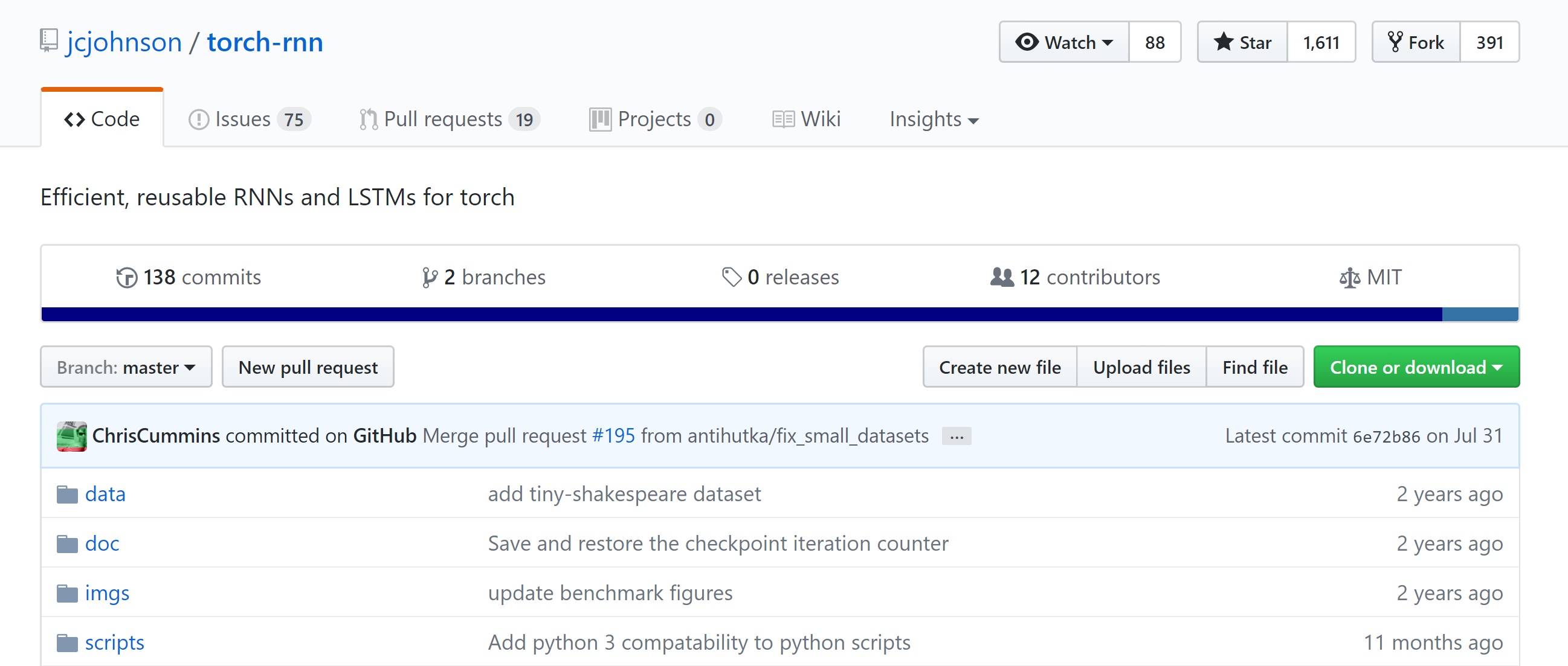This screenshot has height=666, width=1568.
Task: Open the torch-rnn repository link
Action: click(x=265, y=42)
